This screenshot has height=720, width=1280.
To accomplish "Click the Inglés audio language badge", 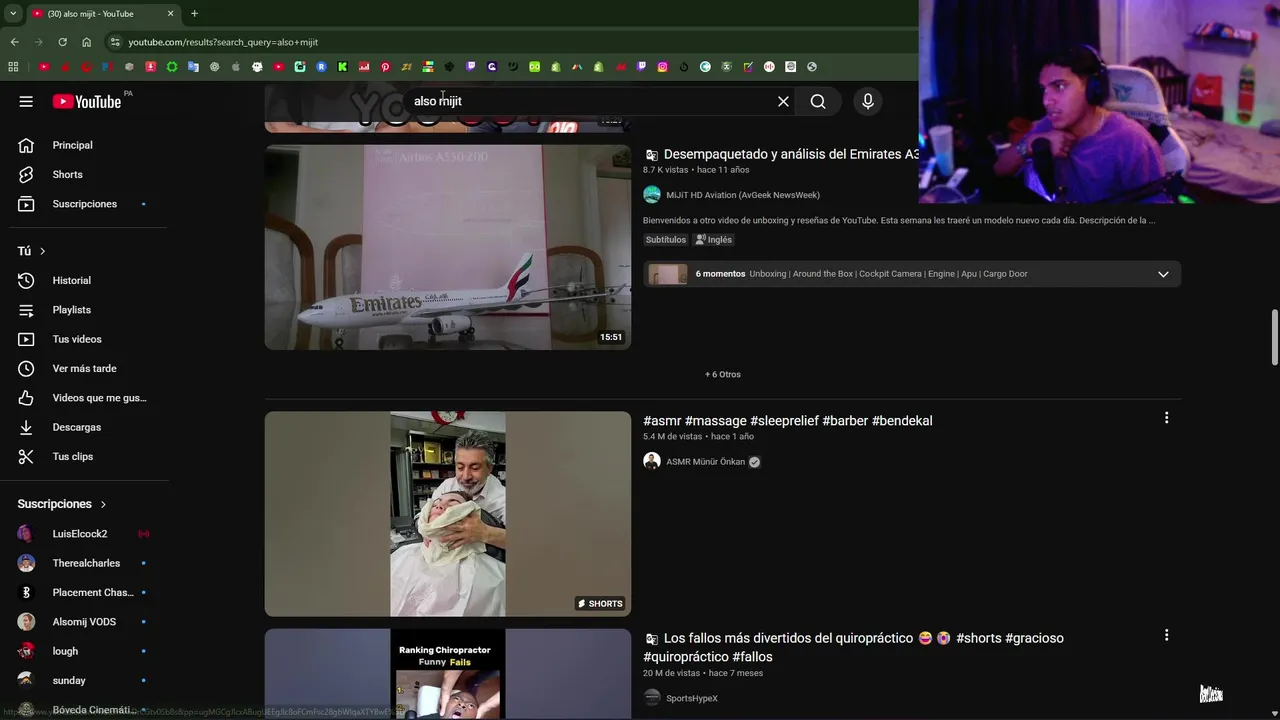I will point(714,240).
